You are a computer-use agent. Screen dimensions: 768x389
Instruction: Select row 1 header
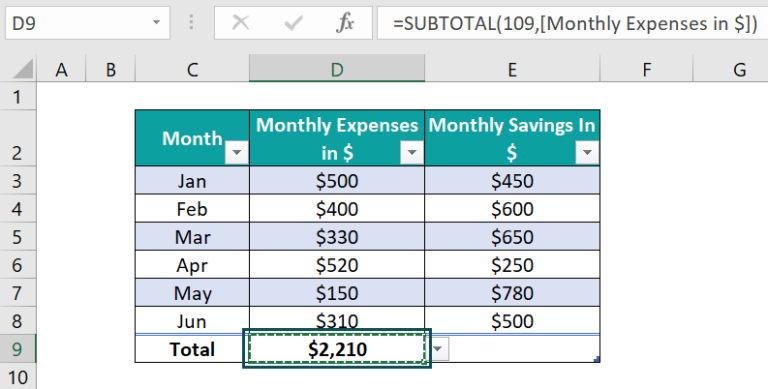18,97
